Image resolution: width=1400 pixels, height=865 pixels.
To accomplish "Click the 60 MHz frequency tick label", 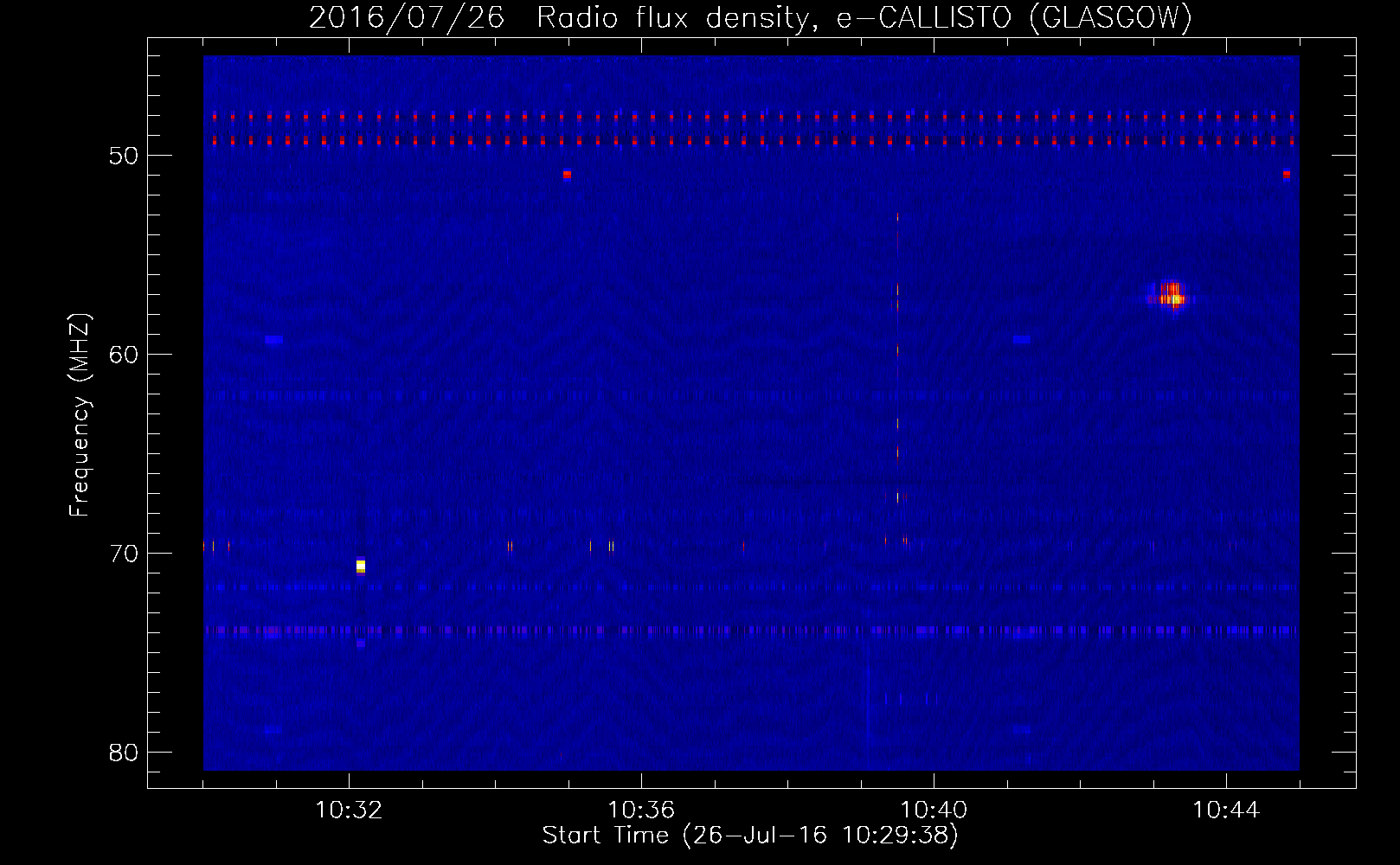I will (124, 355).
